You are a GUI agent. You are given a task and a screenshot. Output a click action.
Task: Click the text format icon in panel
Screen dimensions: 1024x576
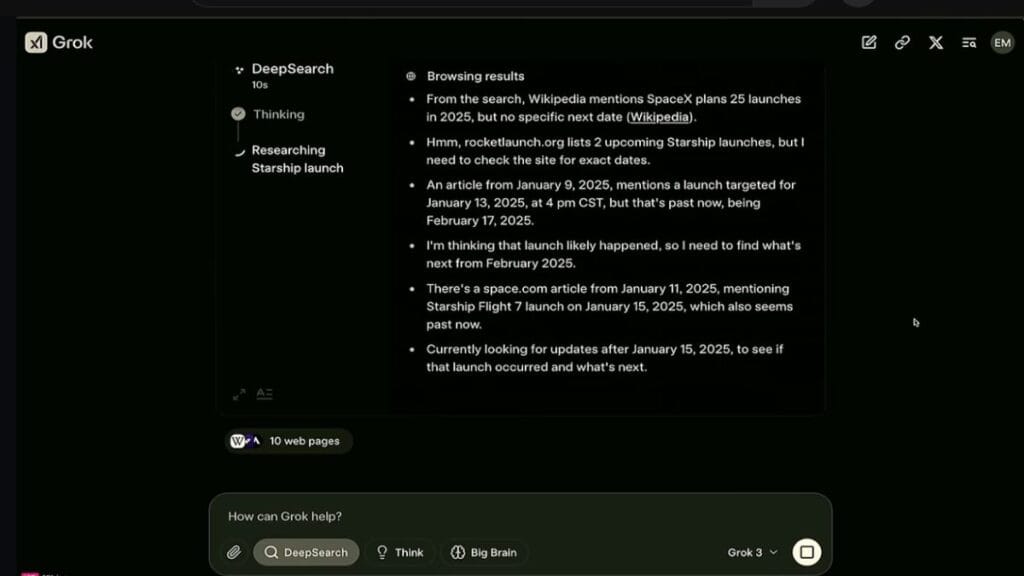[264, 394]
